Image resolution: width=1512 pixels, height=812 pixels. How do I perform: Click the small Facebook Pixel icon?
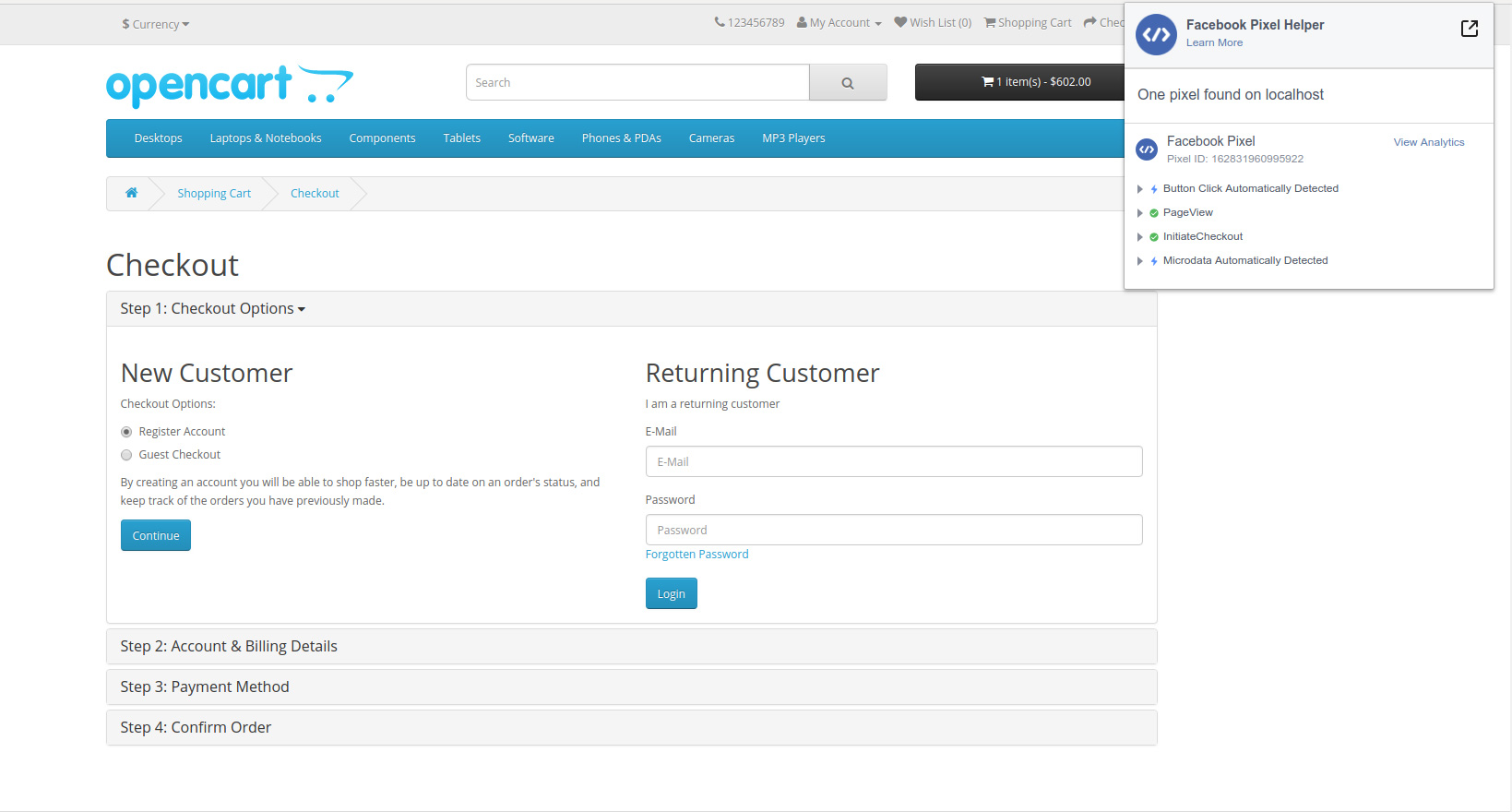click(x=1147, y=149)
